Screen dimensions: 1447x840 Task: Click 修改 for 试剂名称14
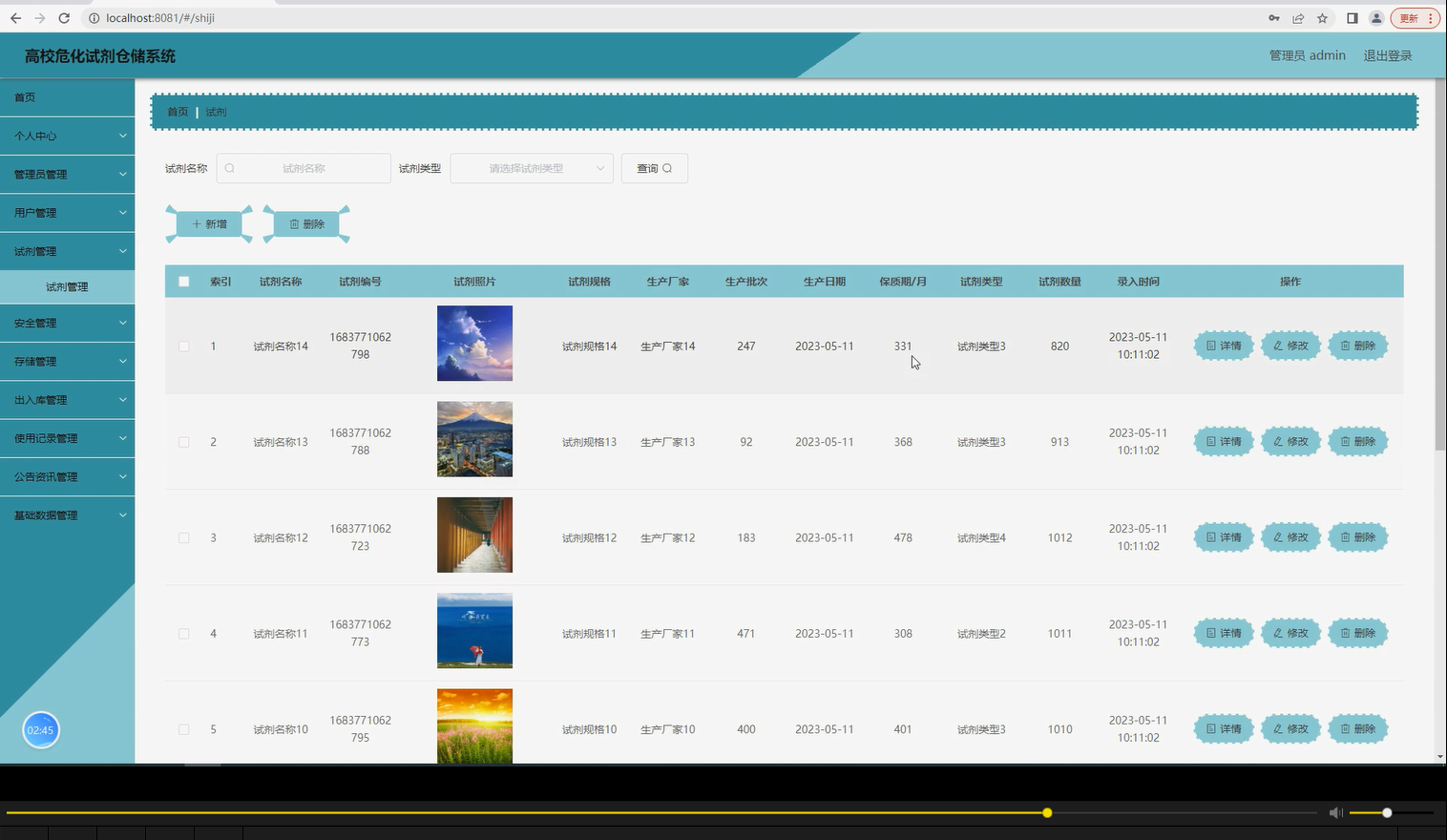click(1290, 346)
